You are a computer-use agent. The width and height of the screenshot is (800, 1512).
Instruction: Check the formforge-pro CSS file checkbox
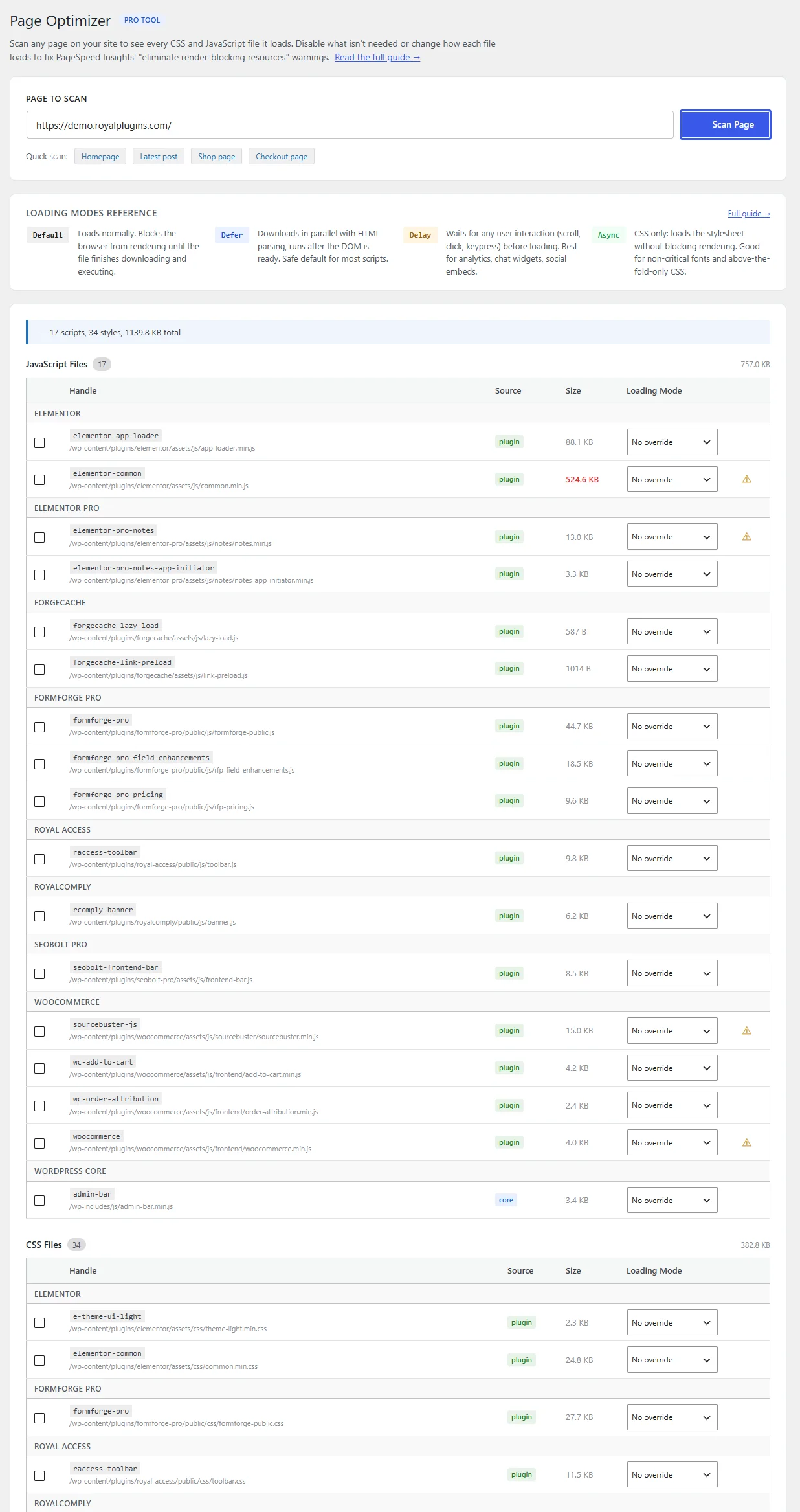pyautogui.click(x=39, y=1418)
